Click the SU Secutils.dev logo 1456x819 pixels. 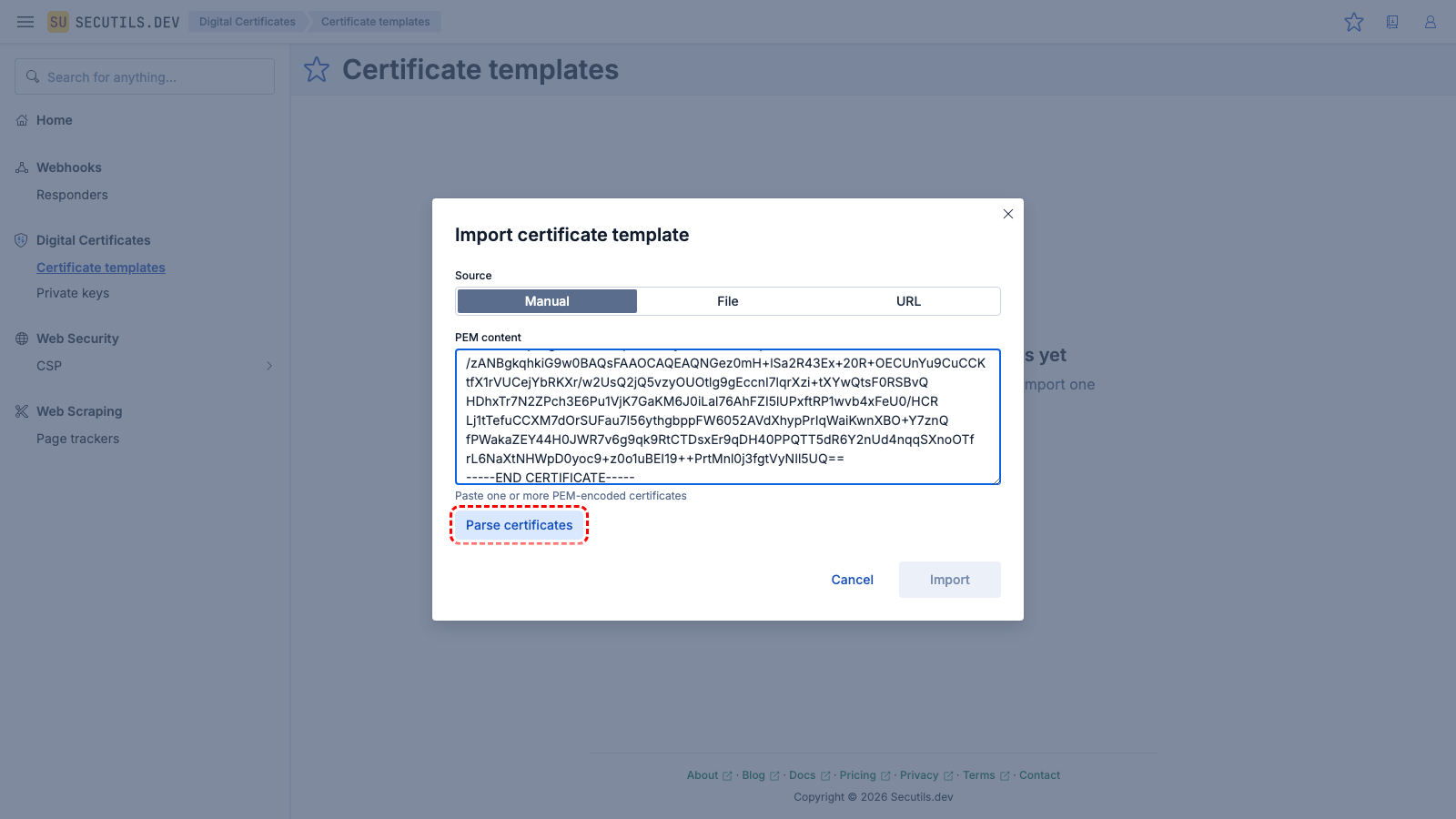pos(114,22)
